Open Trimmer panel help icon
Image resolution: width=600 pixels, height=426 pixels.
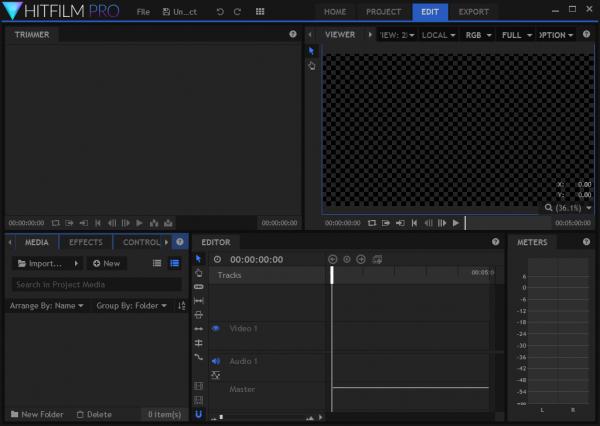[x=293, y=34]
